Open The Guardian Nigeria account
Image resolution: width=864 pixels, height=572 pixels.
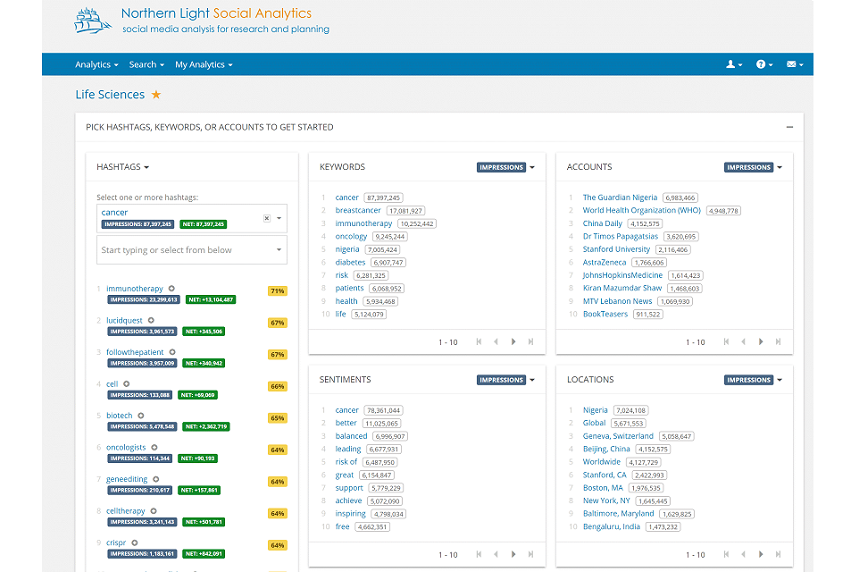620,197
